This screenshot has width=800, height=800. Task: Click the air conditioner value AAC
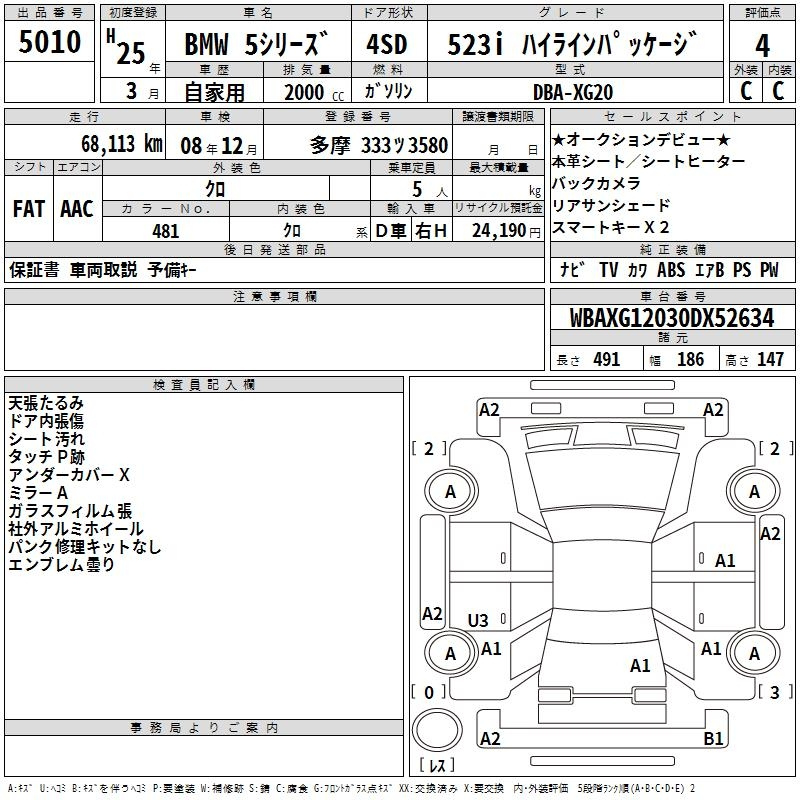pos(77,209)
